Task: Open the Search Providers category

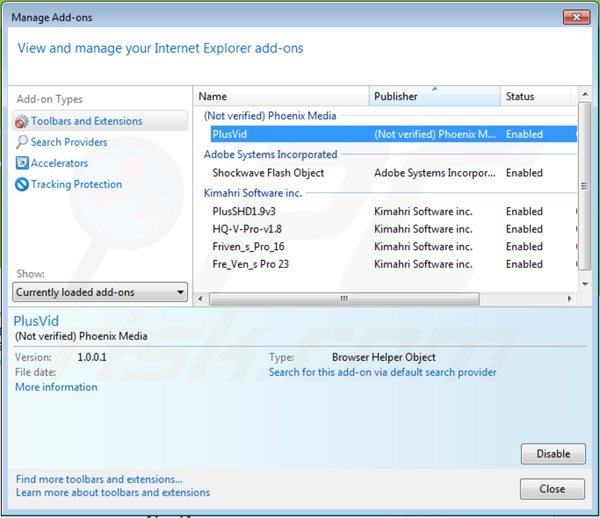Action: (x=69, y=142)
